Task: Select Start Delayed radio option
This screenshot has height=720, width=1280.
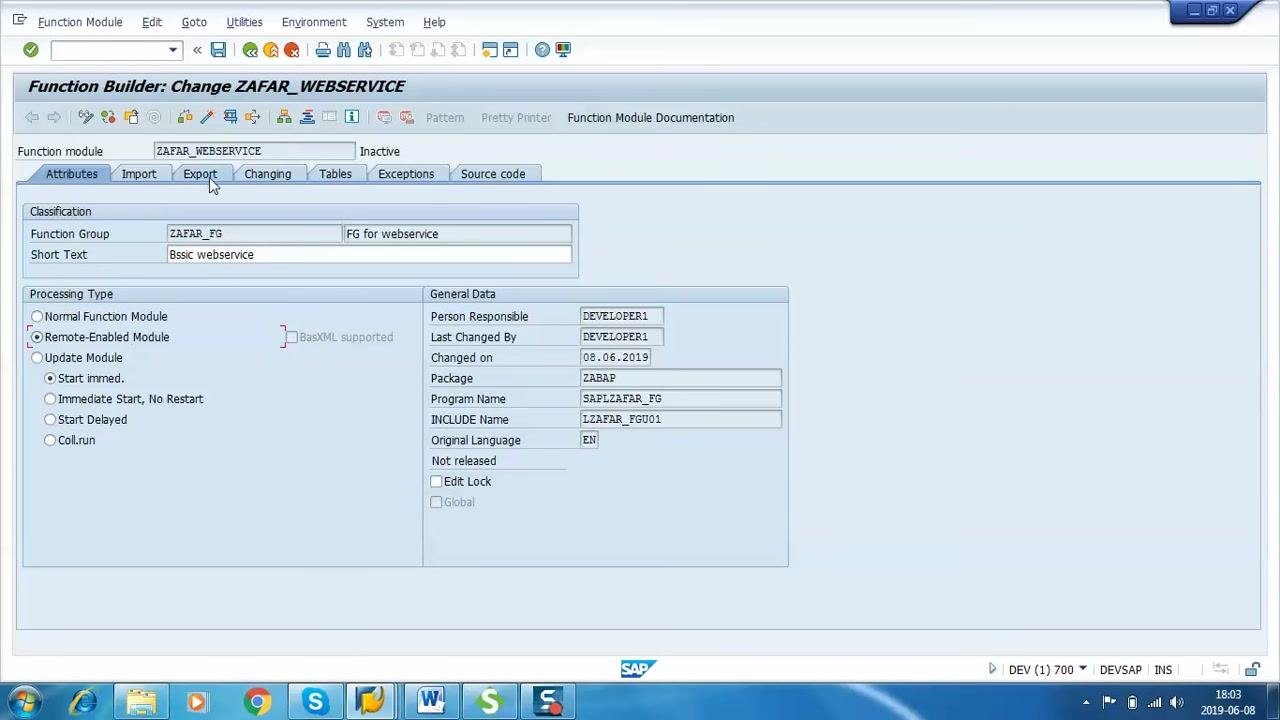Action: (x=50, y=420)
